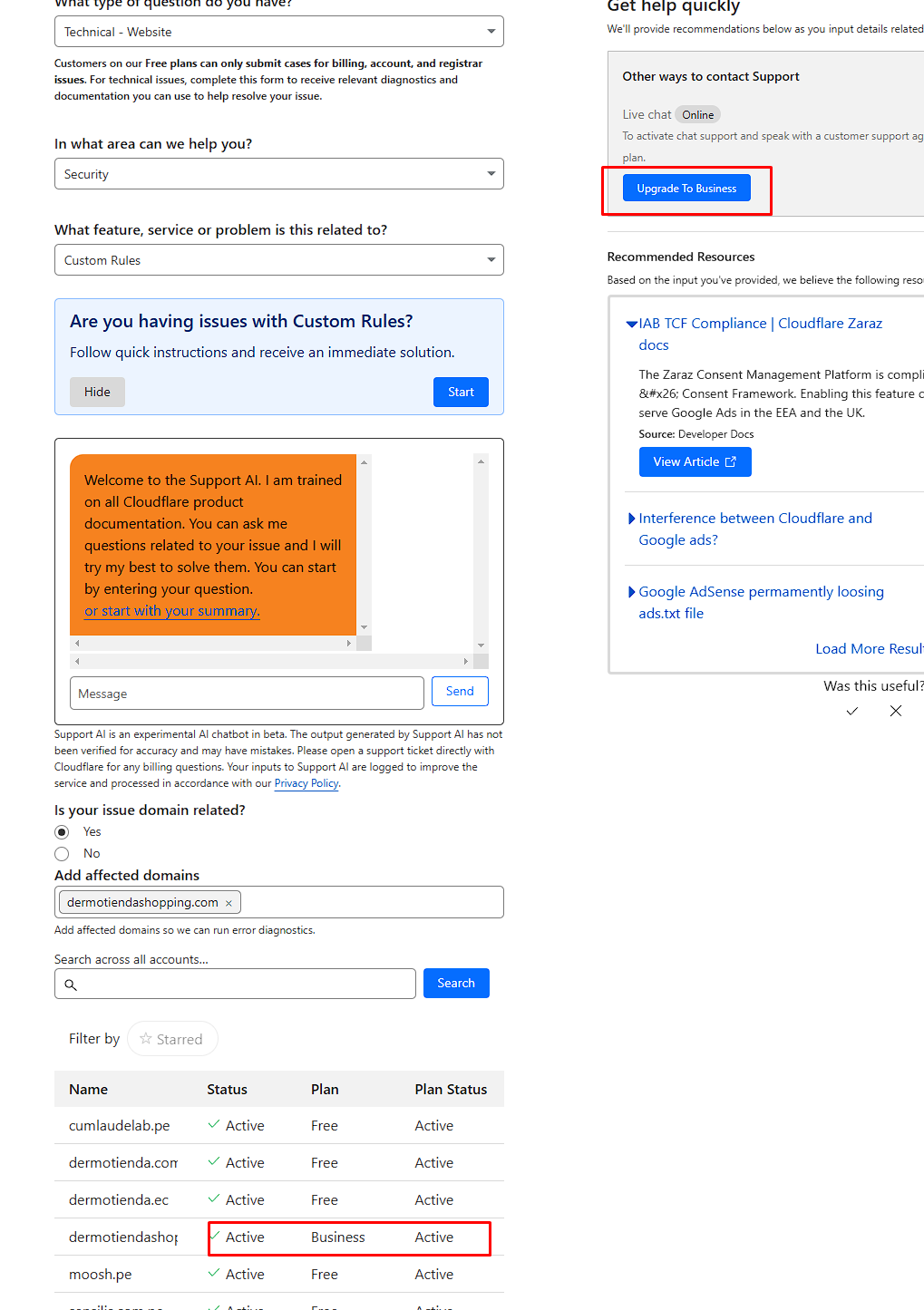924x1310 pixels.
Task: Click the Recommended Resources heading
Action: tap(681, 257)
